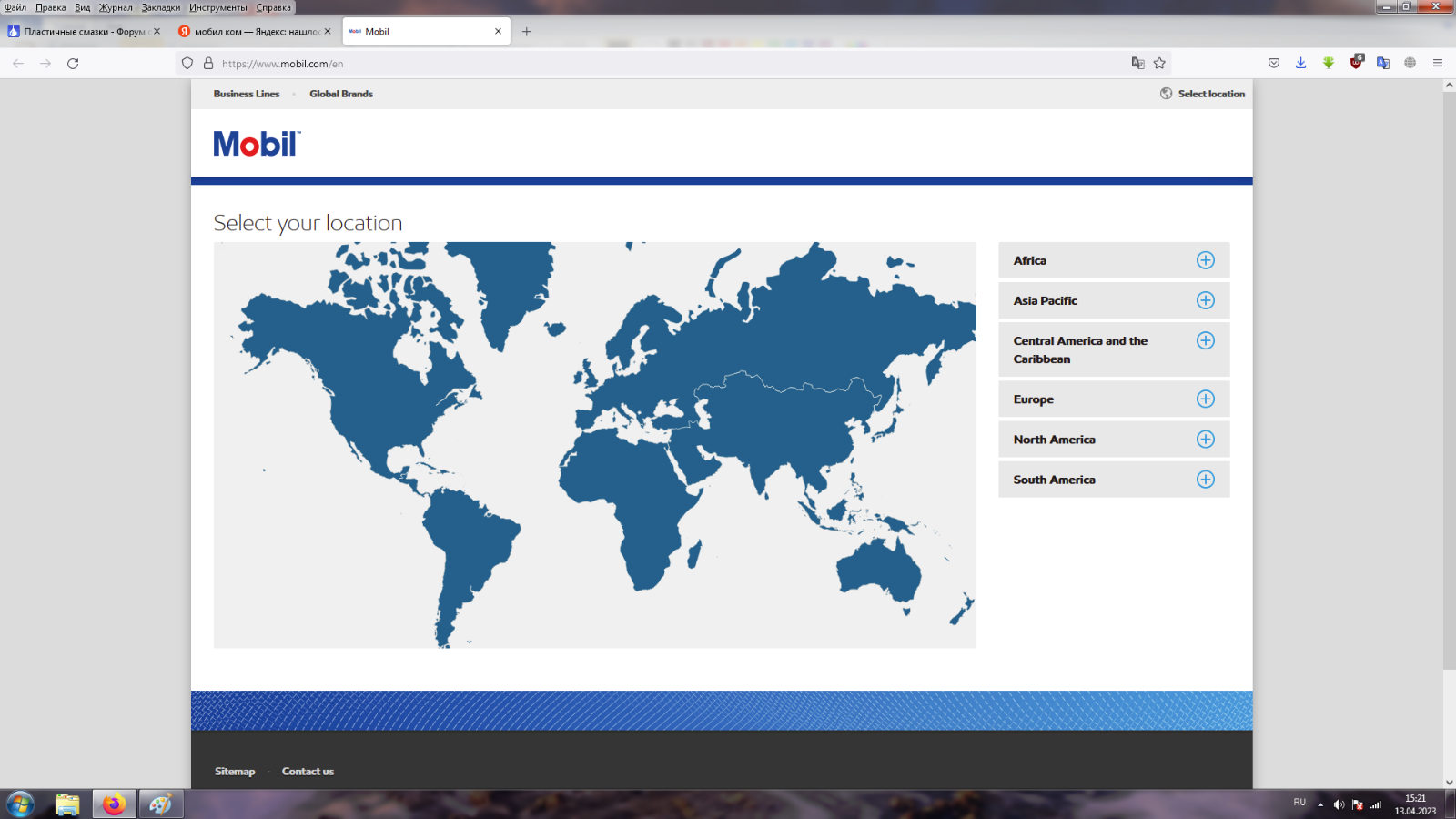Open the Sitemap footer link
Screen dimensions: 1456x819
(x=235, y=771)
